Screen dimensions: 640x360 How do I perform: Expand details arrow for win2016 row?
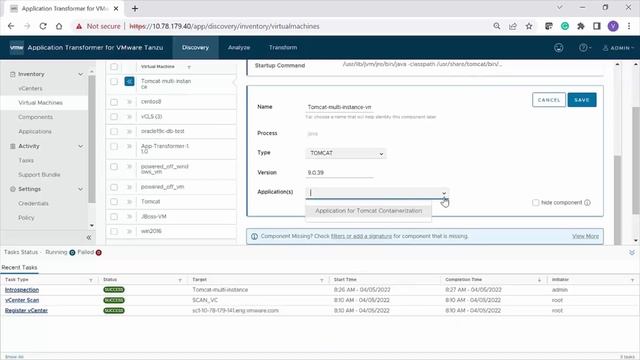(x=129, y=231)
